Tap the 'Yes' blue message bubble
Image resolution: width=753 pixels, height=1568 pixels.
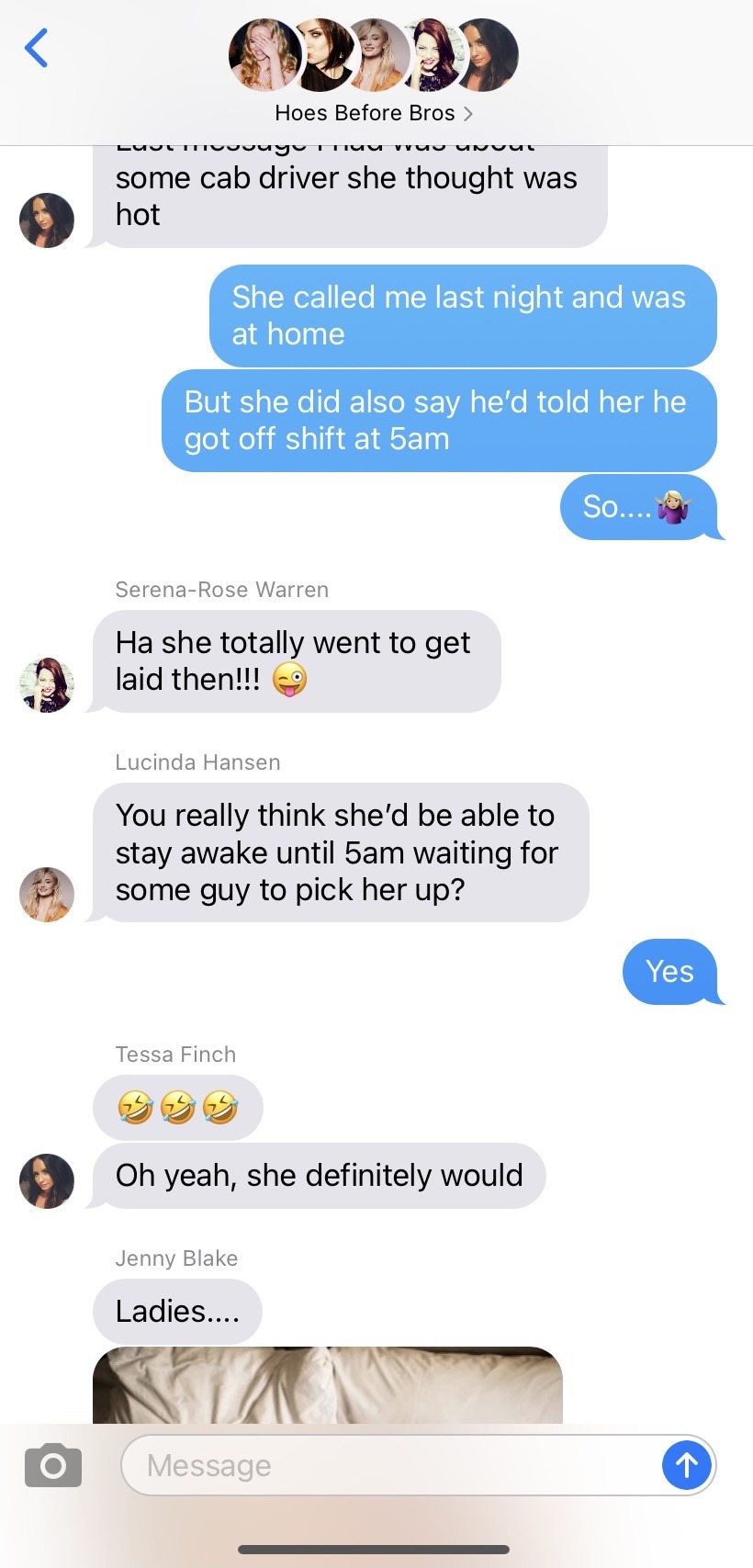(671, 972)
